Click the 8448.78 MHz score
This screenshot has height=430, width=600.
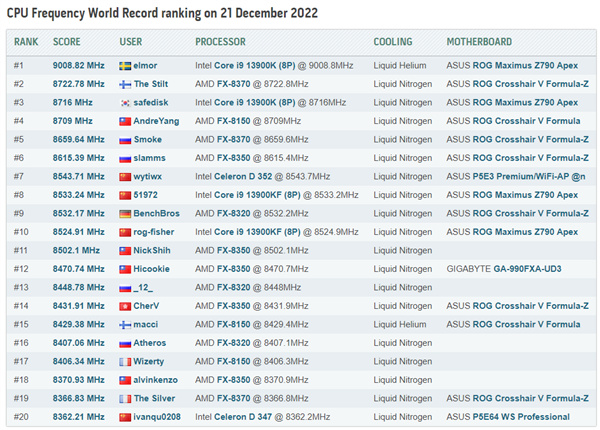click(x=78, y=287)
